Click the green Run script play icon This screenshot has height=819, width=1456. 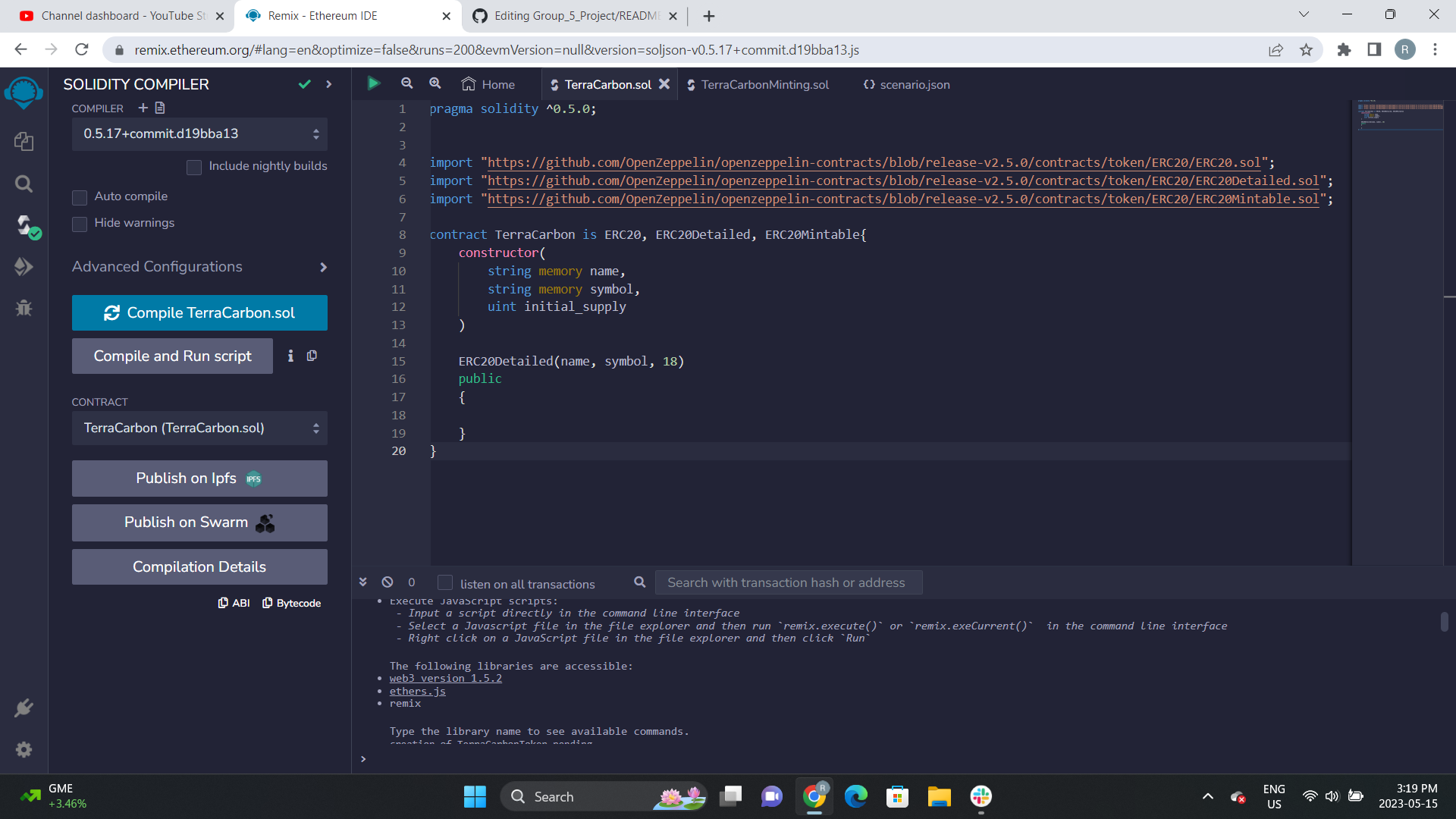373,83
